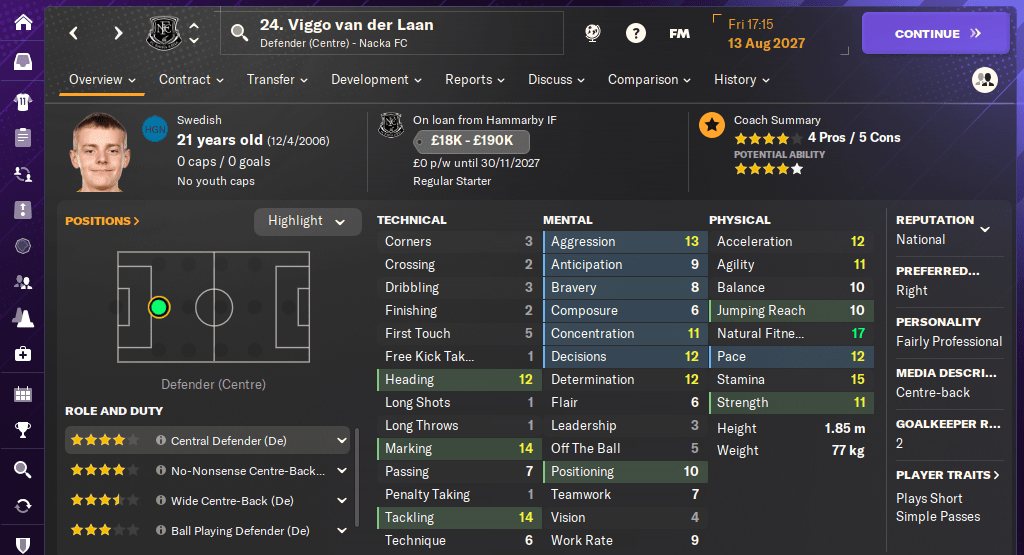This screenshot has width=1024, height=555.
Task: Open the Inbox tray icon
Action: (22, 62)
